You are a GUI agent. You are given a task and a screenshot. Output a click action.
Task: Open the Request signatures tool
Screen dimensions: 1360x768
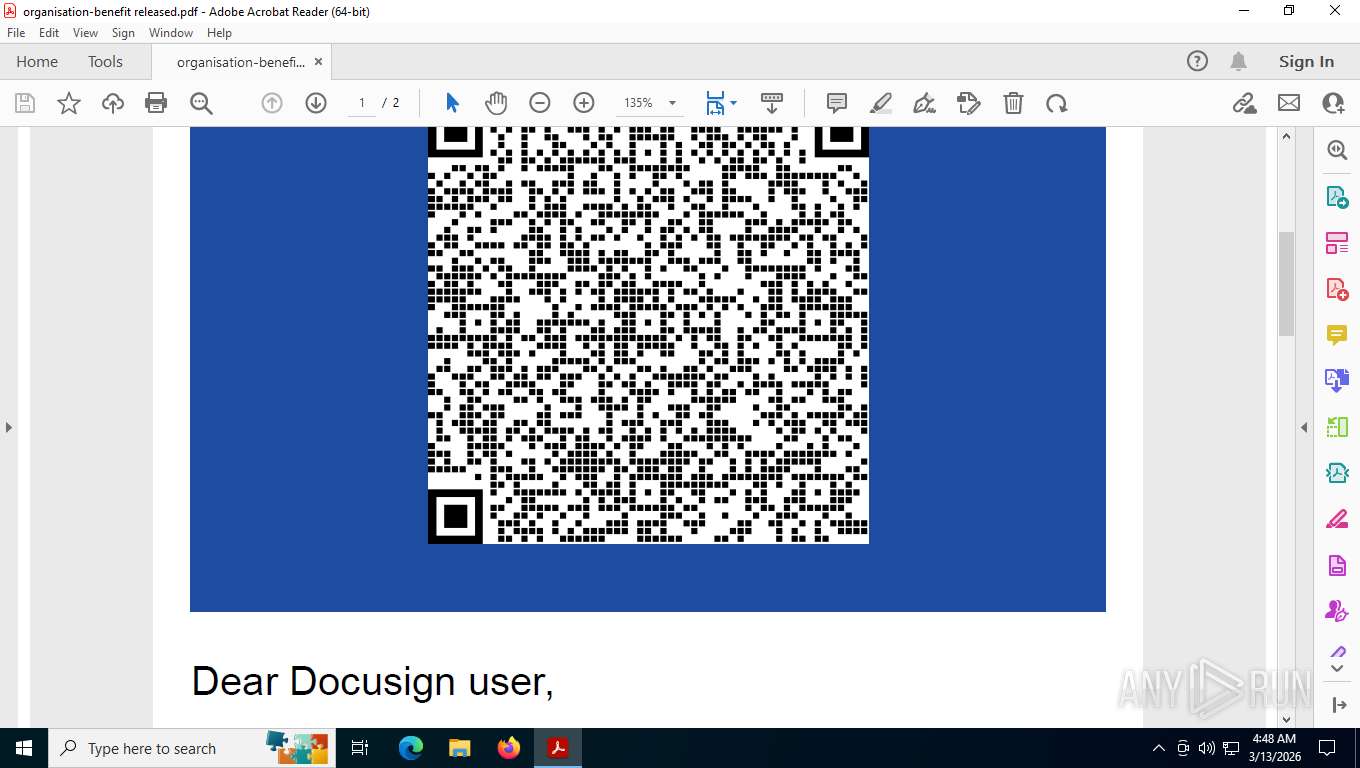(968, 103)
